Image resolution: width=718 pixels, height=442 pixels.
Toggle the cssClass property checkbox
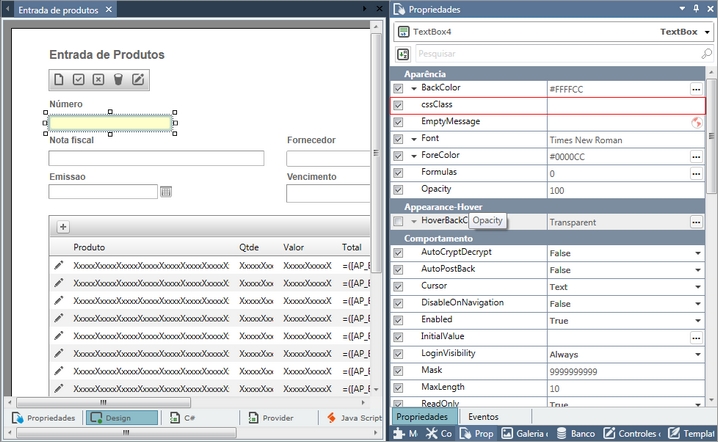tap(398, 105)
